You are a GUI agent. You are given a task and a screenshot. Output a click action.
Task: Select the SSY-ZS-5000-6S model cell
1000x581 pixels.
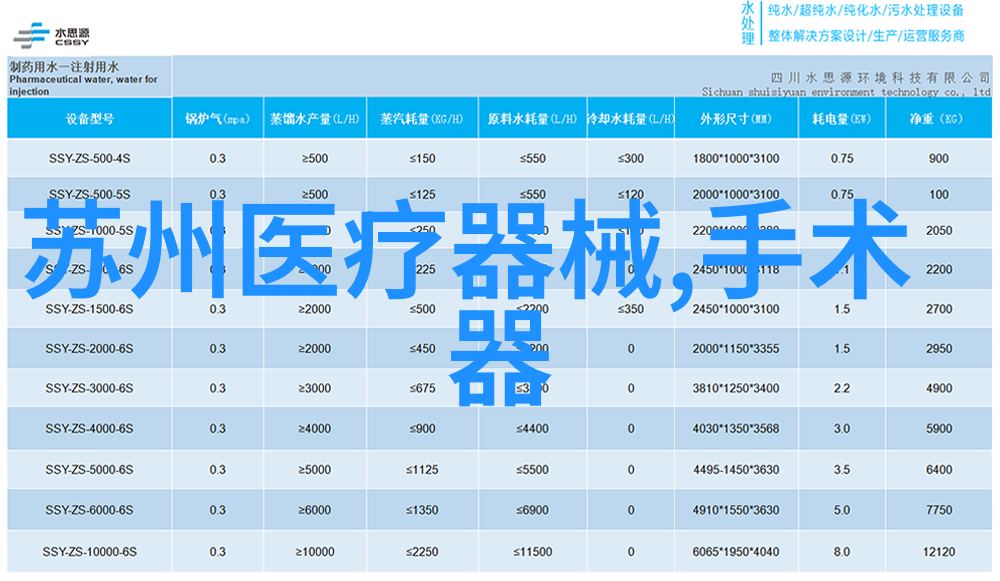point(89,470)
